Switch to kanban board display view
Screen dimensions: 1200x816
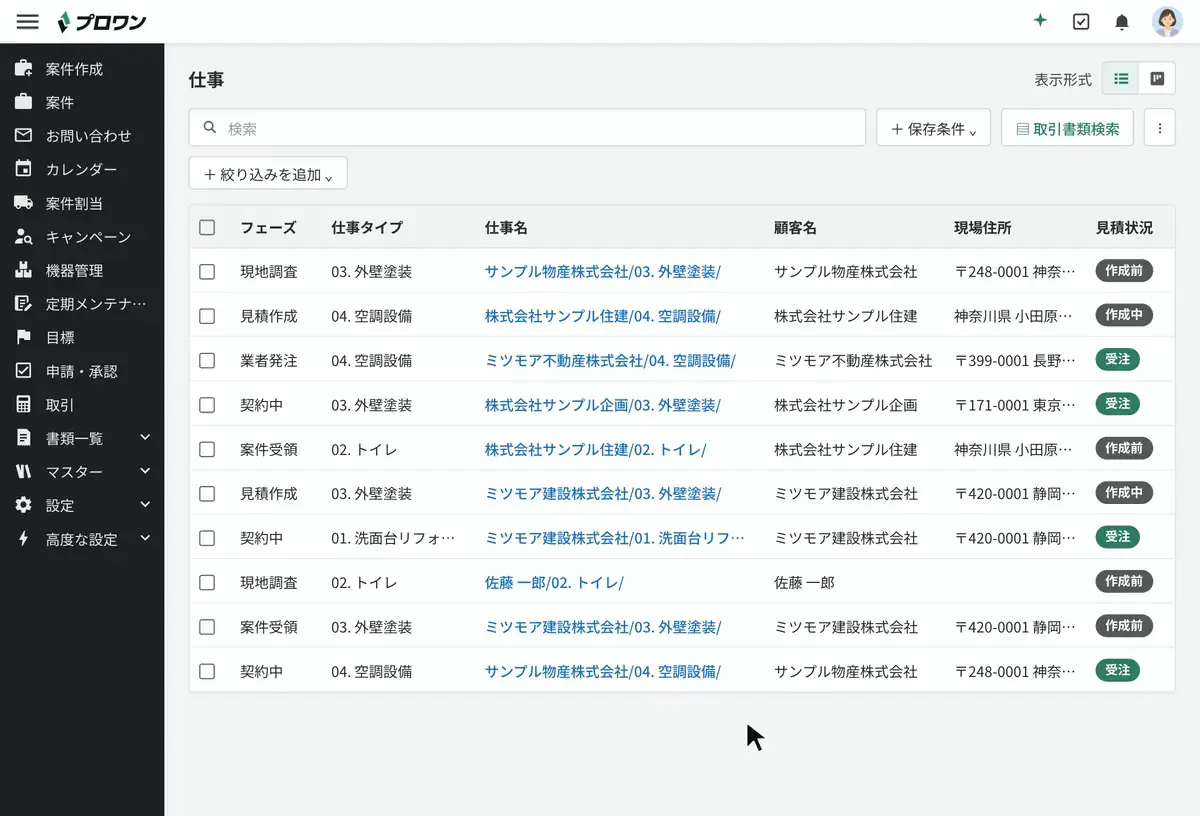(1157, 78)
